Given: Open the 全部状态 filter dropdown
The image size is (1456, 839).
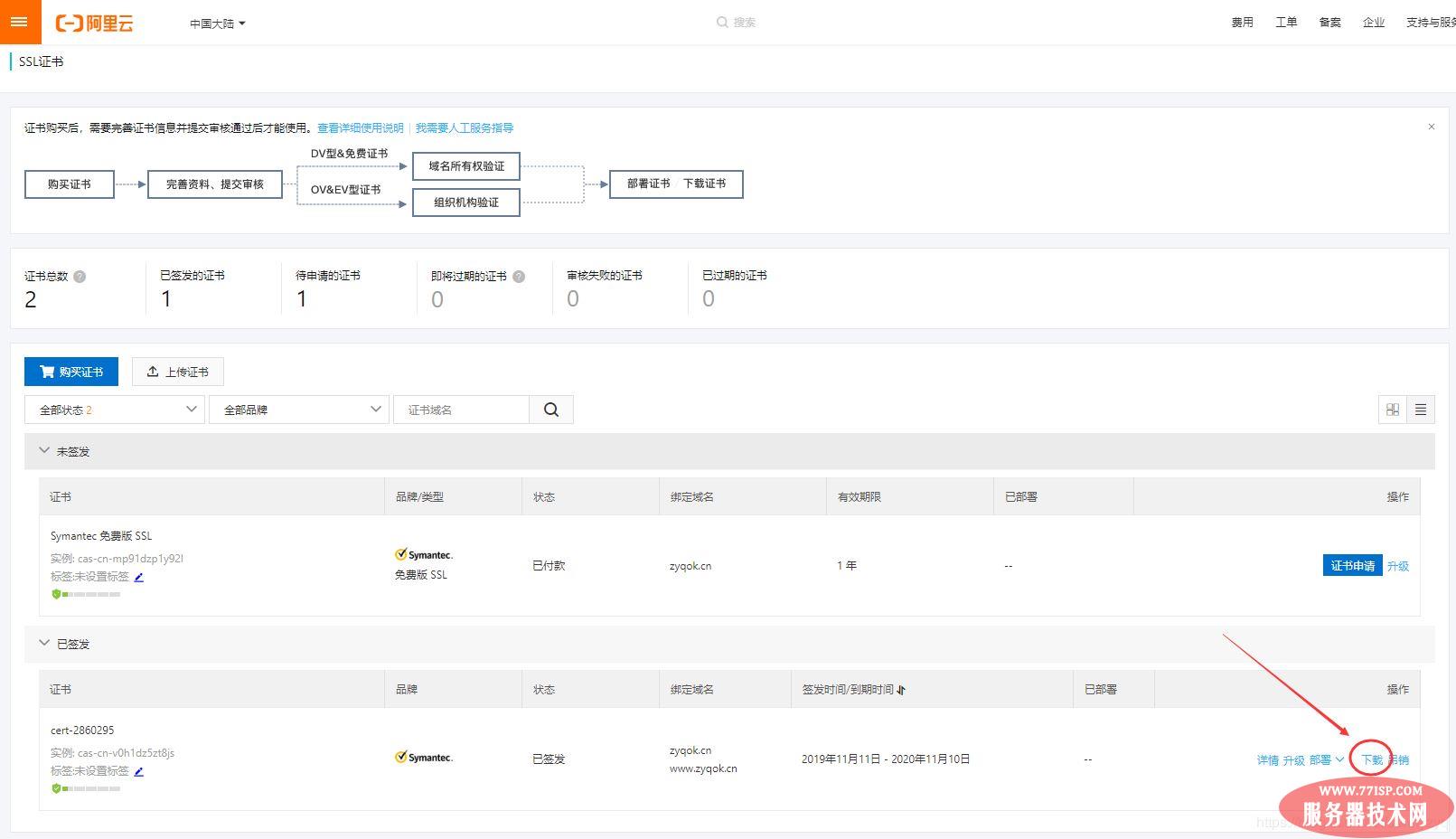Looking at the screenshot, I should pyautogui.click(x=115, y=410).
